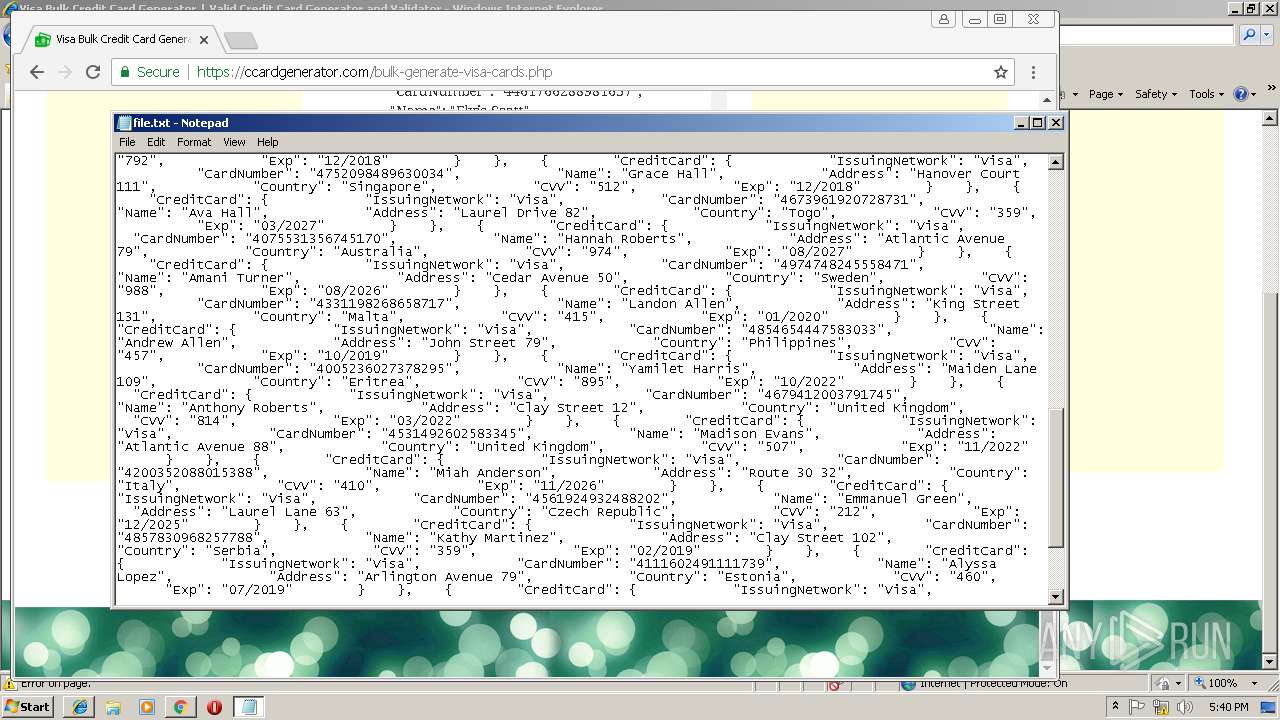Open Notepad Help menu
This screenshot has height=720, width=1280.
[x=268, y=142]
